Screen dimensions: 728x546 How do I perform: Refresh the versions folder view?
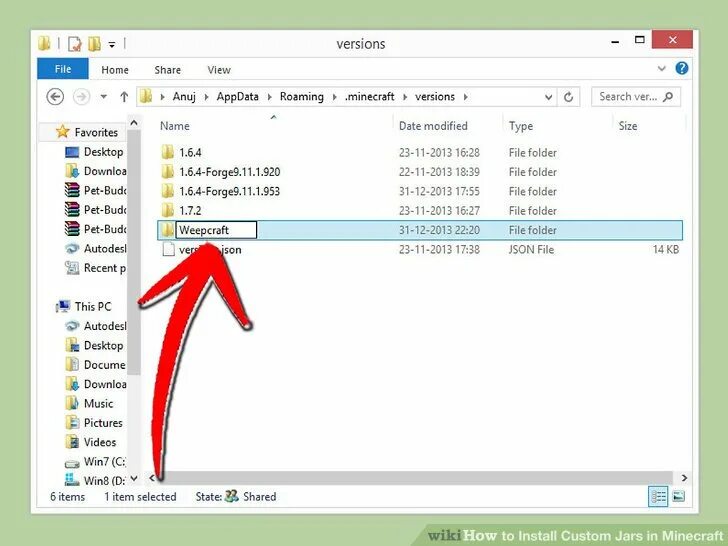(x=568, y=97)
